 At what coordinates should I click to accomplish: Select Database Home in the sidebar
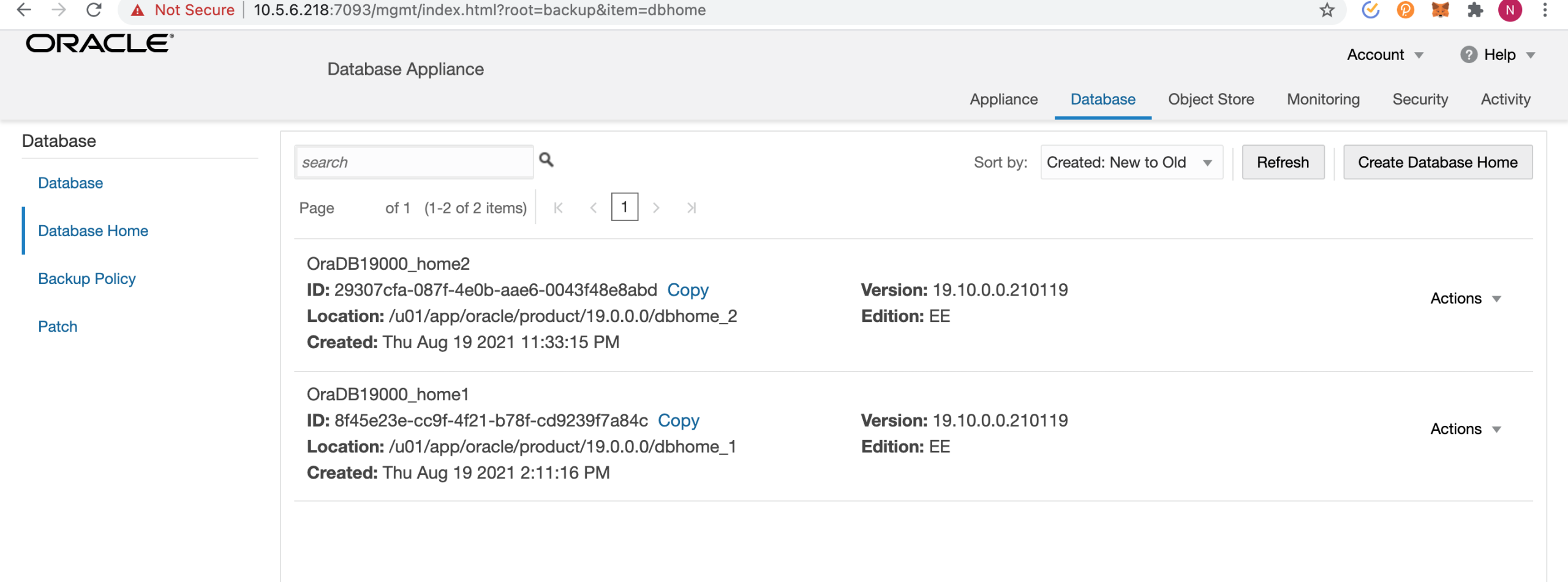pyautogui.click(x=93, y=231)
